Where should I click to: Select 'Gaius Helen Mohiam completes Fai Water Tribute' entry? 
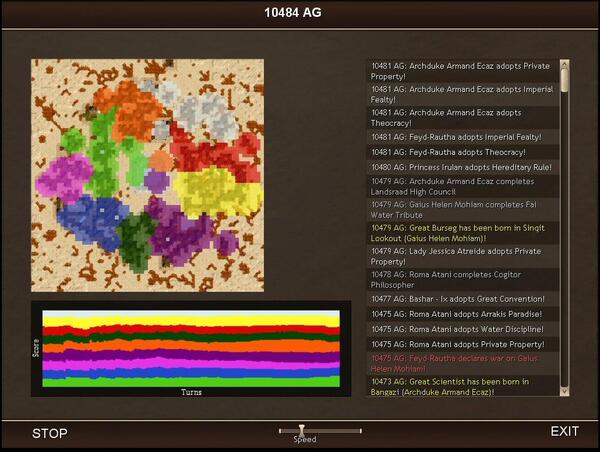point(463,210)
